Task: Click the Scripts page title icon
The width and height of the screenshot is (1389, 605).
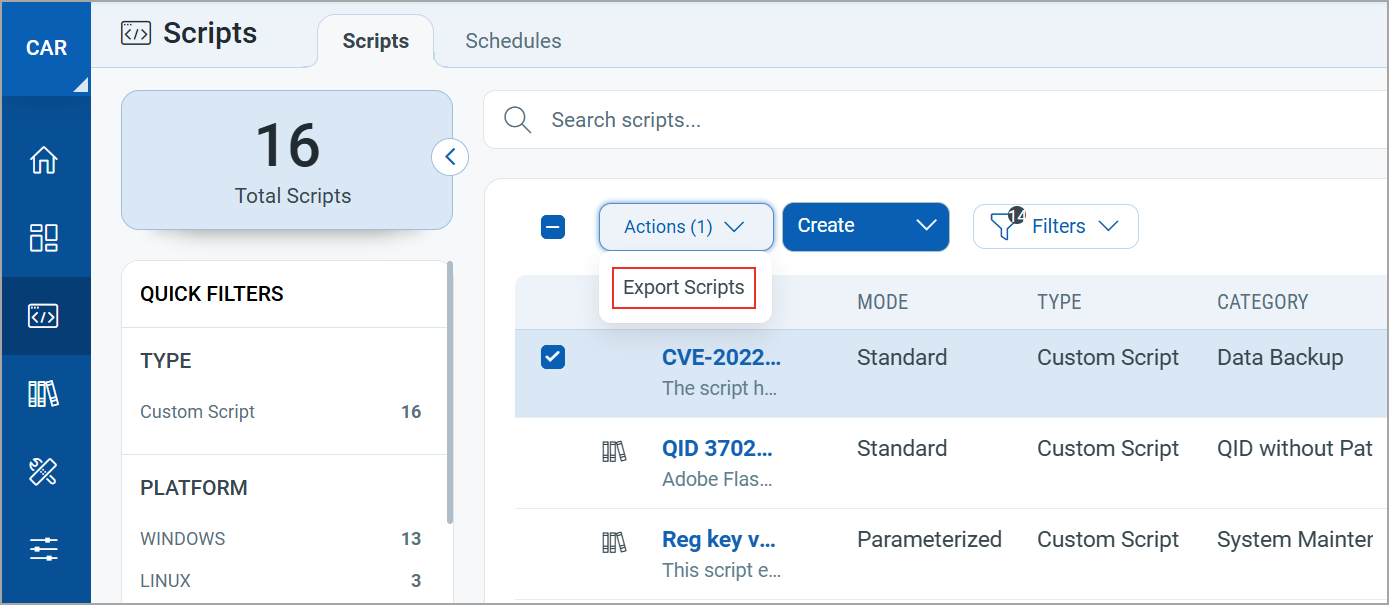Action: tap(135, 33)
